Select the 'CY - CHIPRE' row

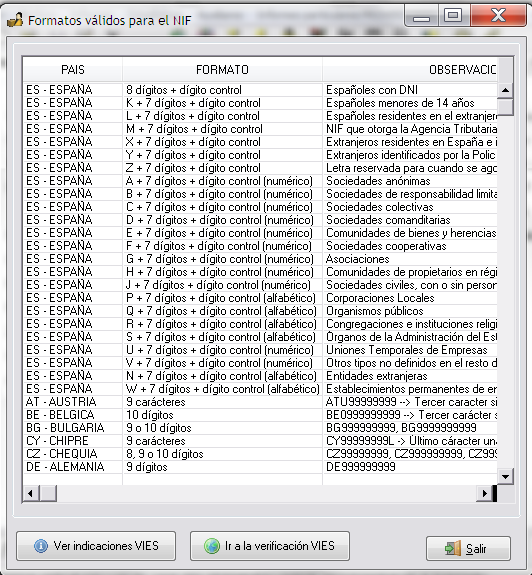[x=260, y=441]
